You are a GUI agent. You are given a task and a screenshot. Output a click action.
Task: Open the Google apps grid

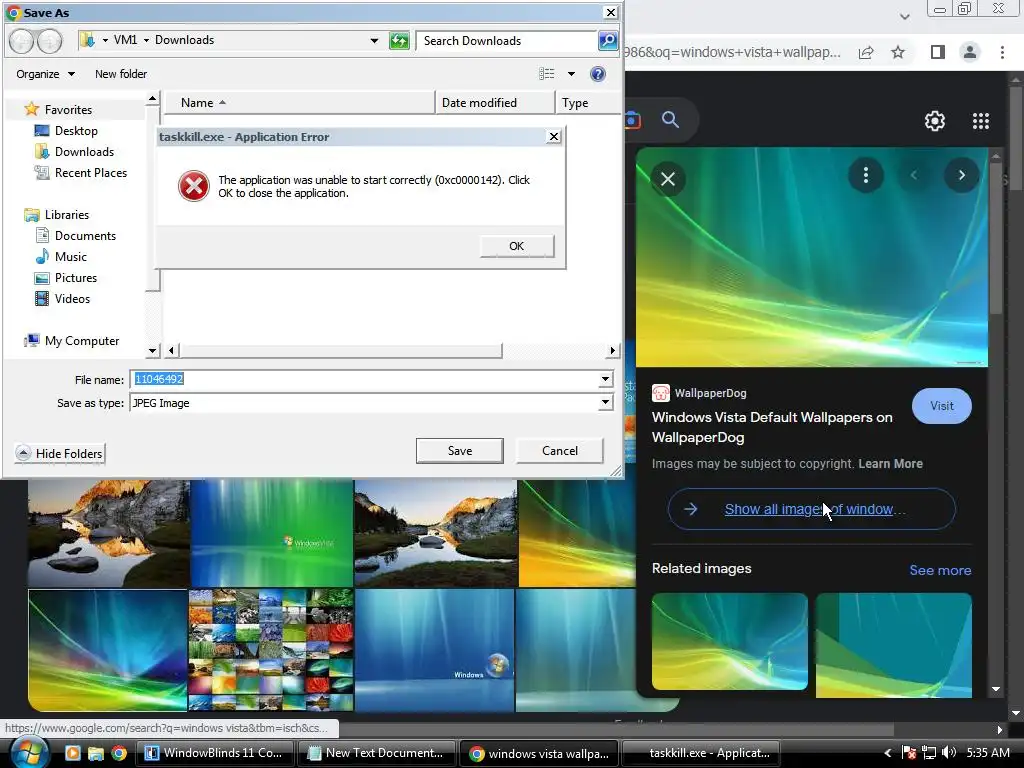(981, 121)
